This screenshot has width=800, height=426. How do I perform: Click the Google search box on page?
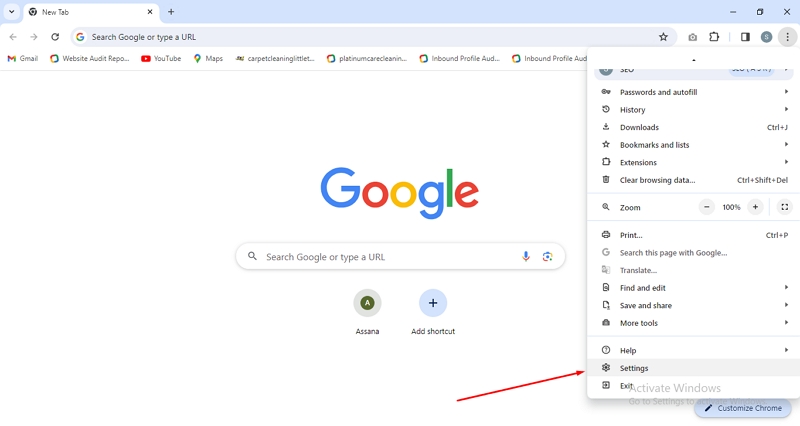[x=400, y=256]
